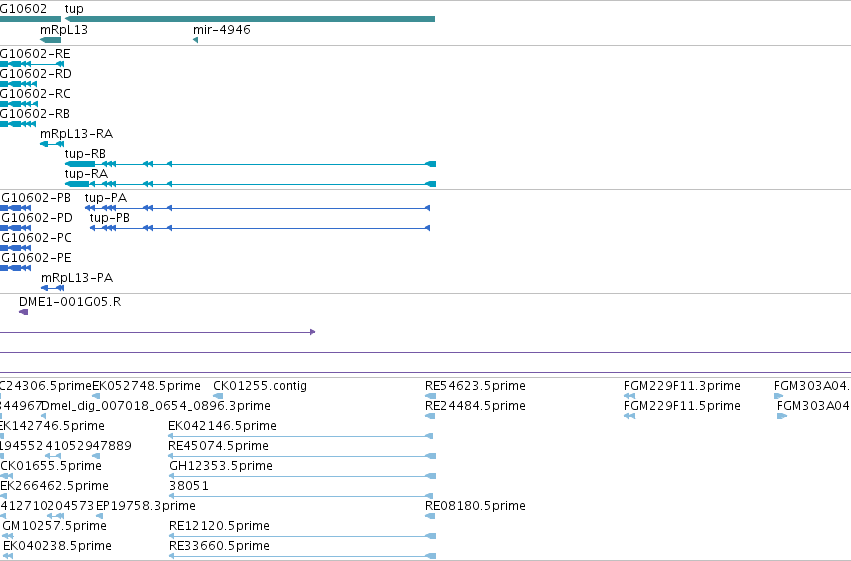Select the tup-PB protein feature
Screen dimensions: 851x561
(260, 228)
